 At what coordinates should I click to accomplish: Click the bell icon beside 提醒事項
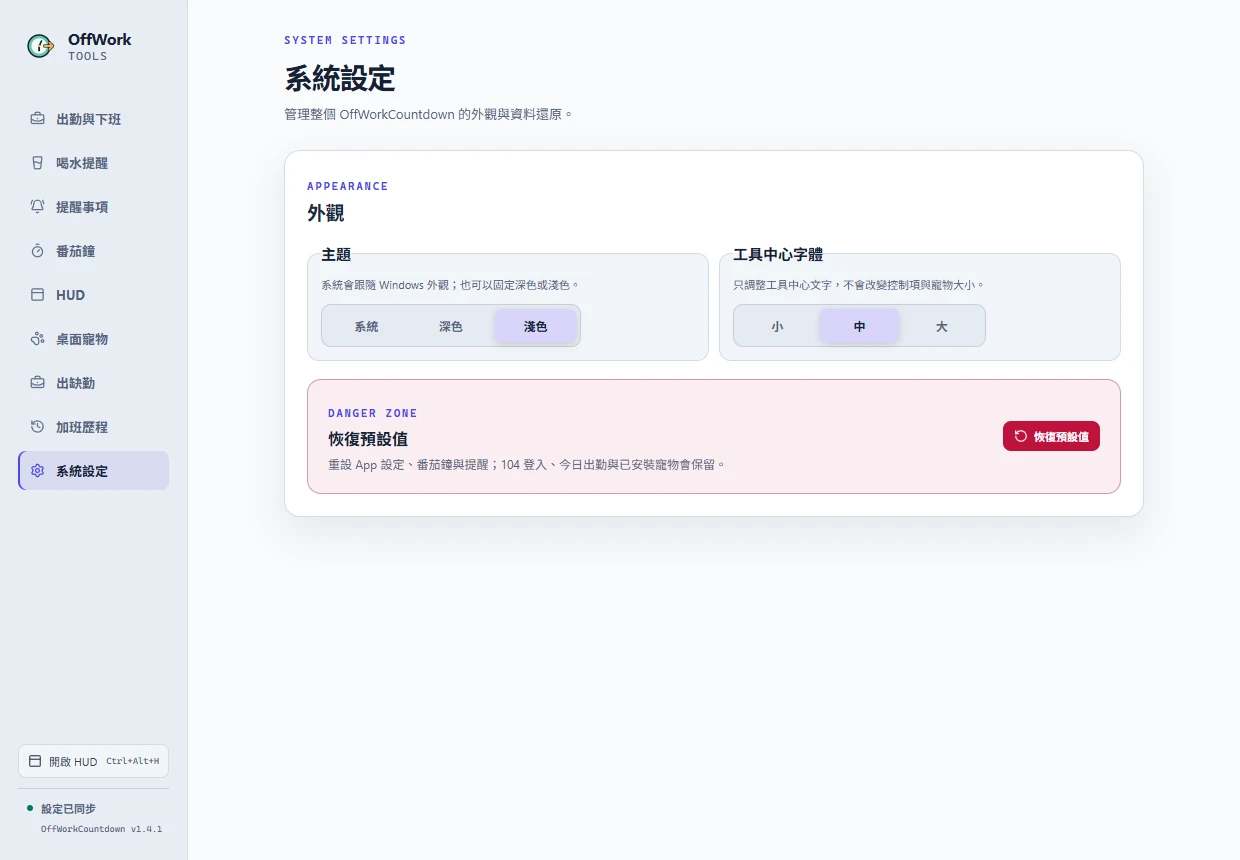pos(37,207)
